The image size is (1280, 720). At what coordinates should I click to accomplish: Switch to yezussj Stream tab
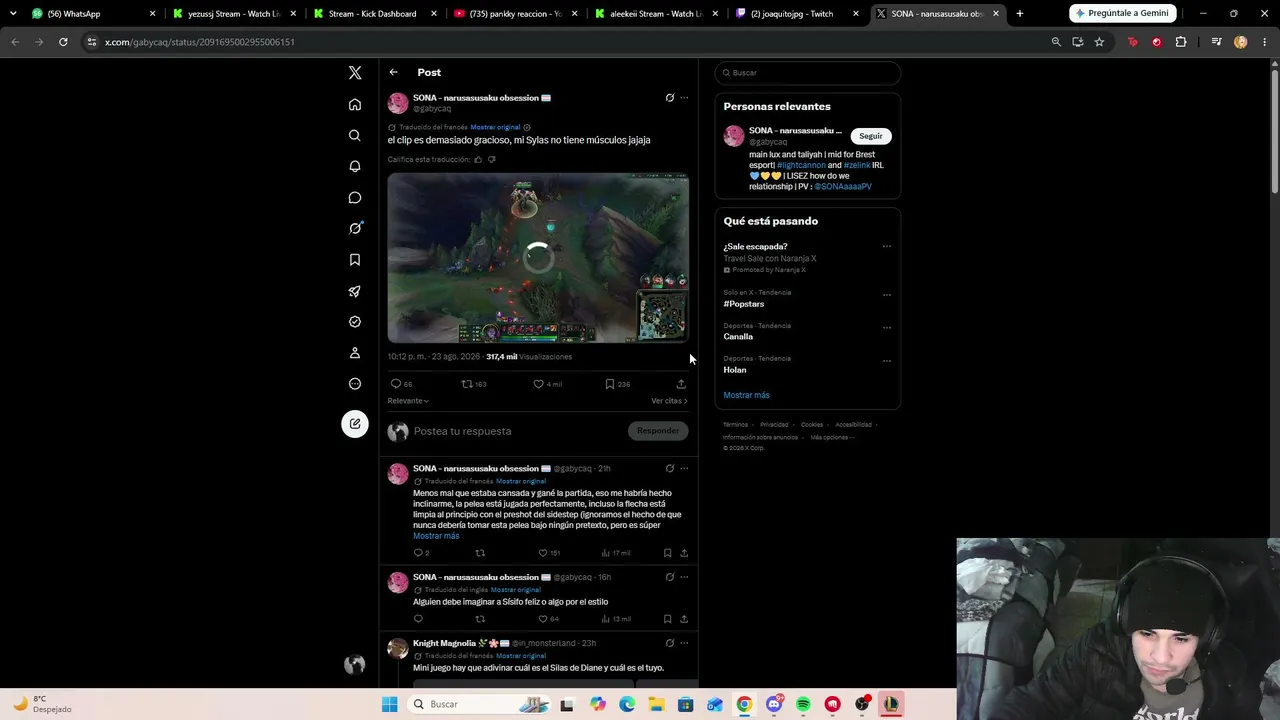point(234,14)
